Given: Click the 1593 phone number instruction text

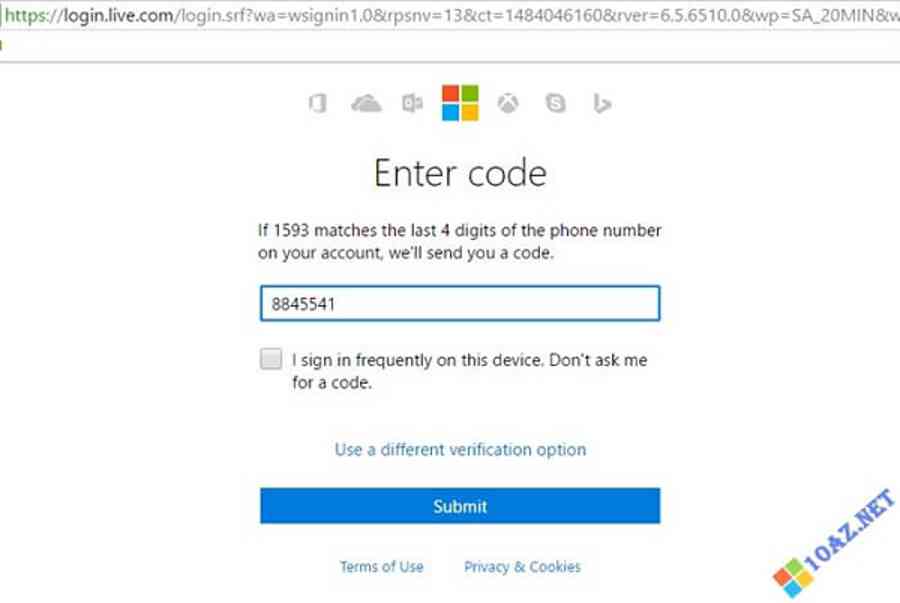Looking at the screenshot, I should tap(460, 242).
